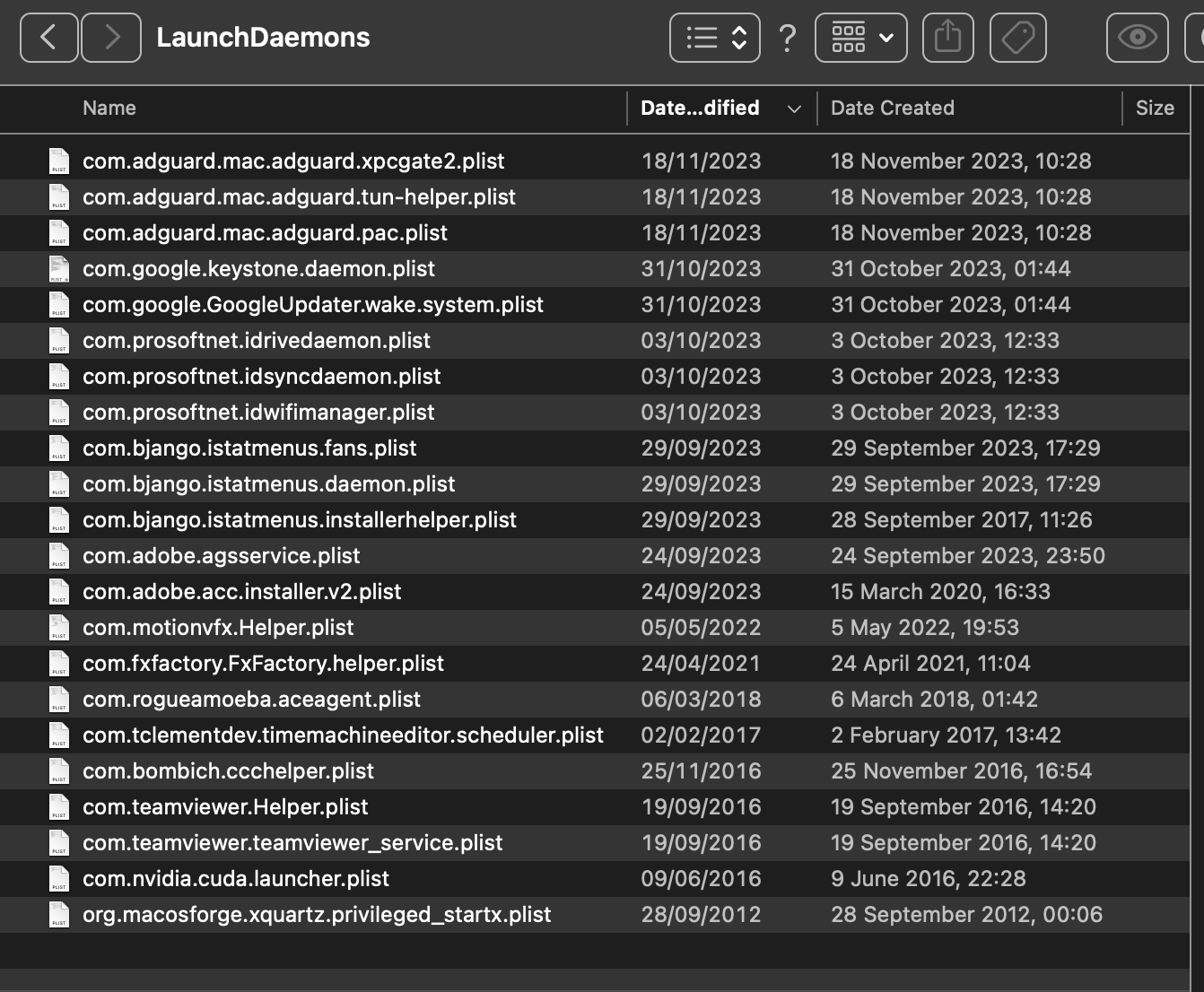Sort by the Date Created column header
Viewport: 1204px width, 992px height.
pyautogui.click(x=893, y=109)
